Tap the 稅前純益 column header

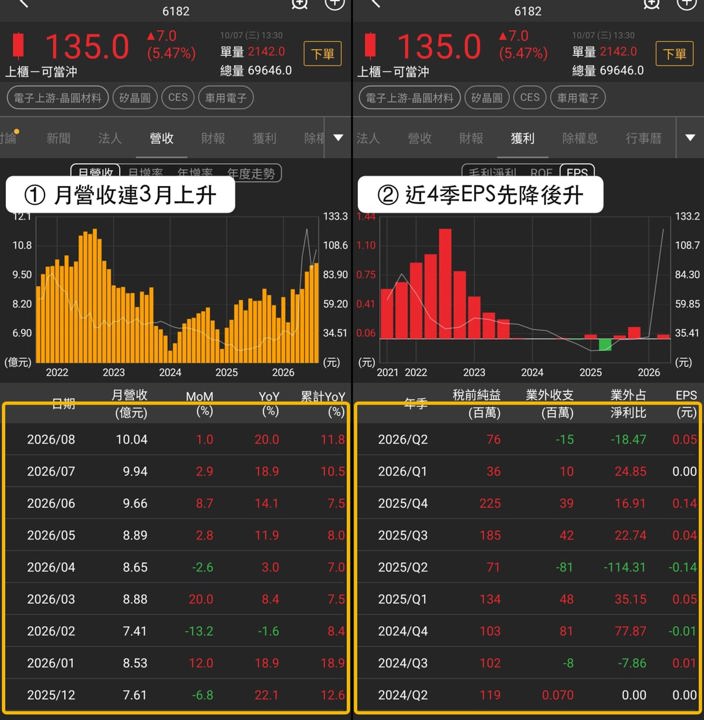tap(477, 404)
